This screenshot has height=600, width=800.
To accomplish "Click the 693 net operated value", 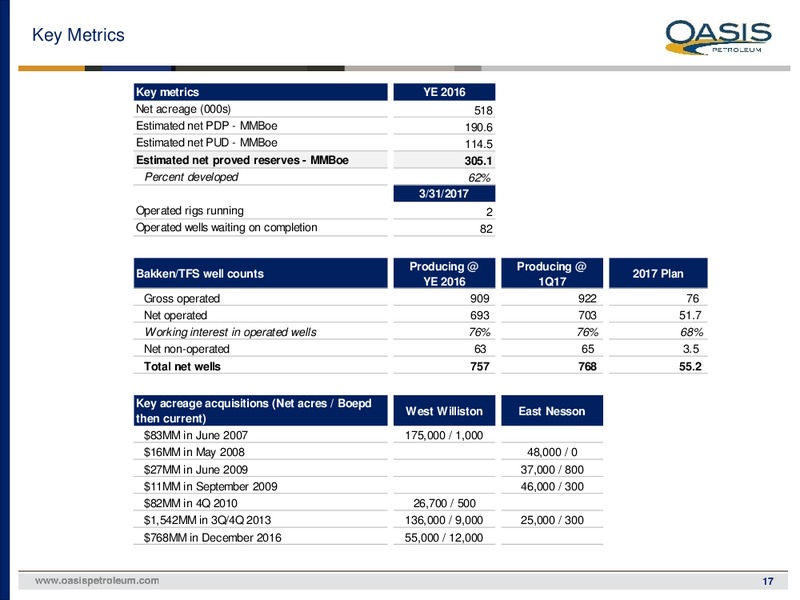I will click(x=480, y=315).
